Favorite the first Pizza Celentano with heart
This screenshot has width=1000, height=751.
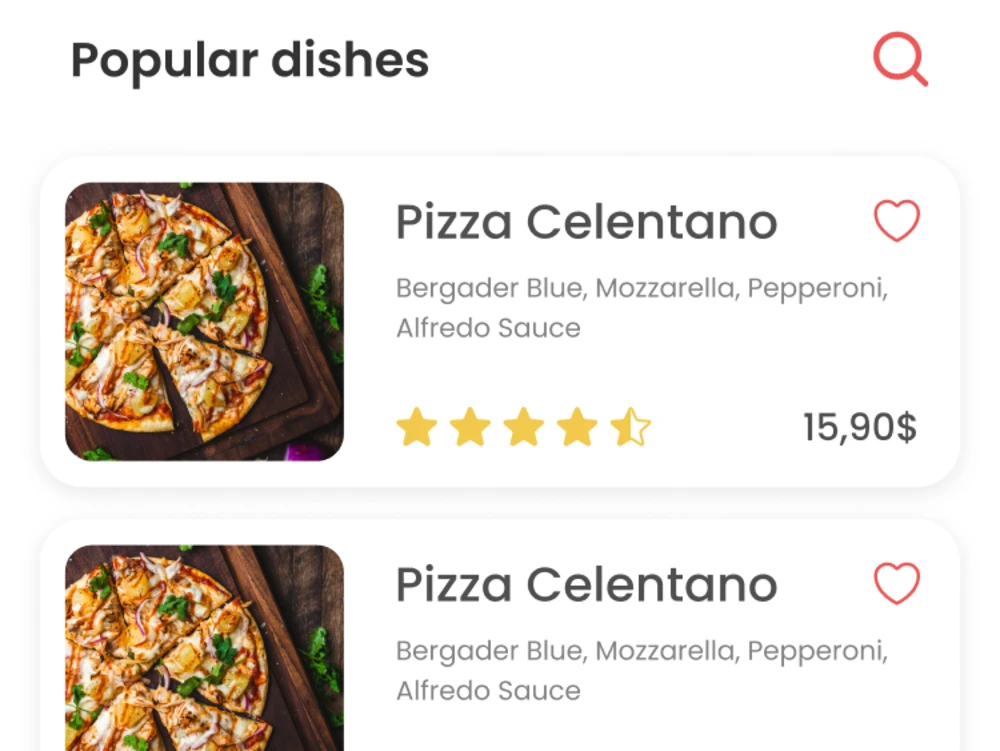tap(897, 221)
